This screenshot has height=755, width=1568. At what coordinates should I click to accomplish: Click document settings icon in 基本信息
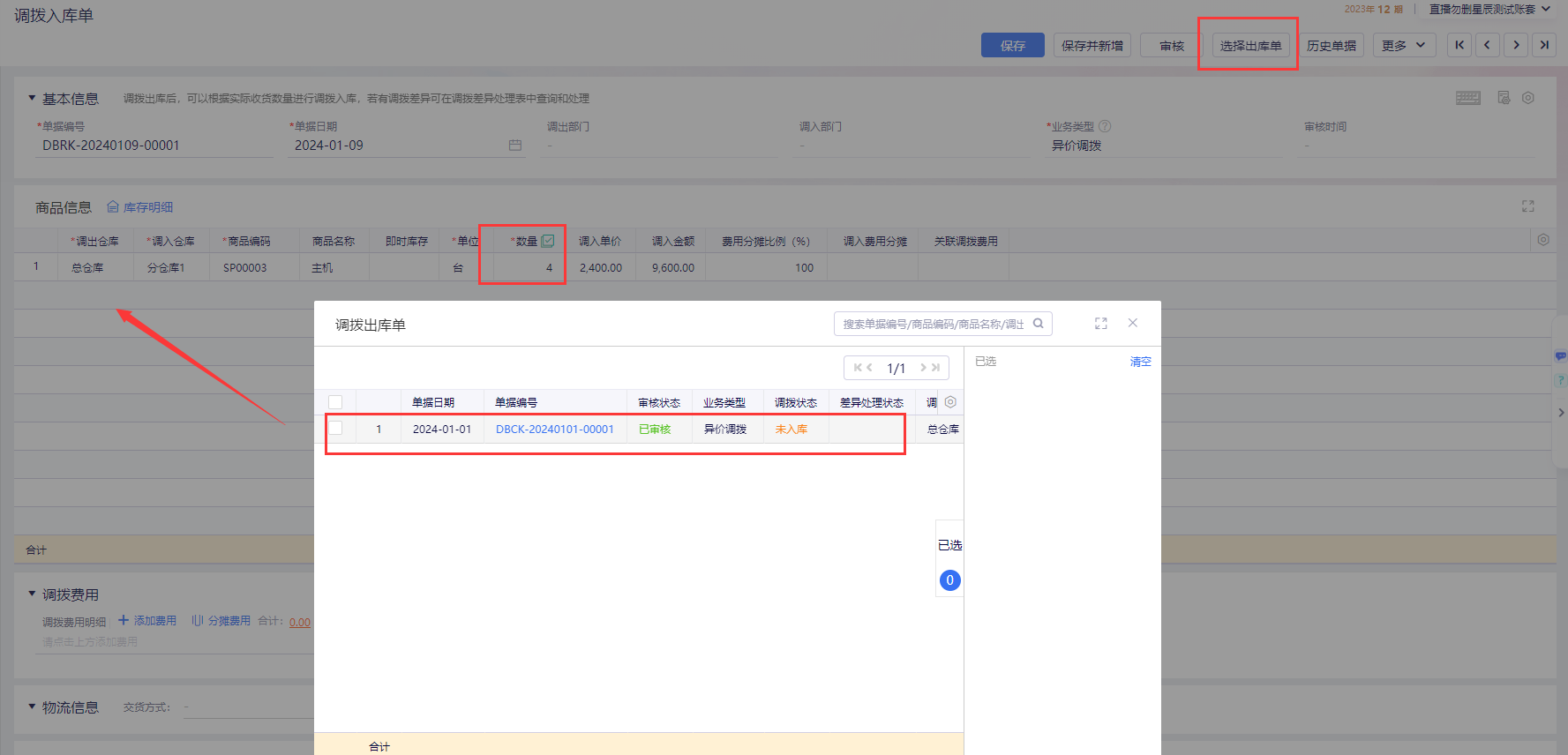point(1504,98)
